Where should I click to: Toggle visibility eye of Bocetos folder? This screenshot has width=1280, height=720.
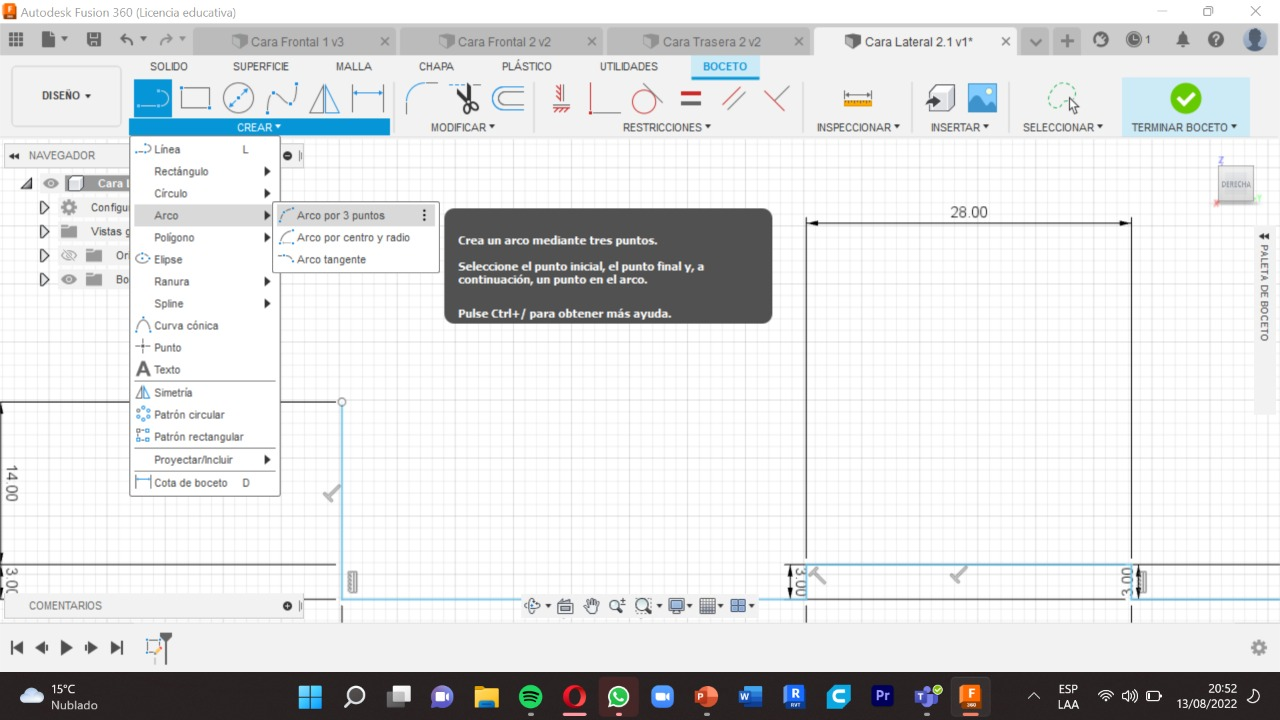coord(69,279)
